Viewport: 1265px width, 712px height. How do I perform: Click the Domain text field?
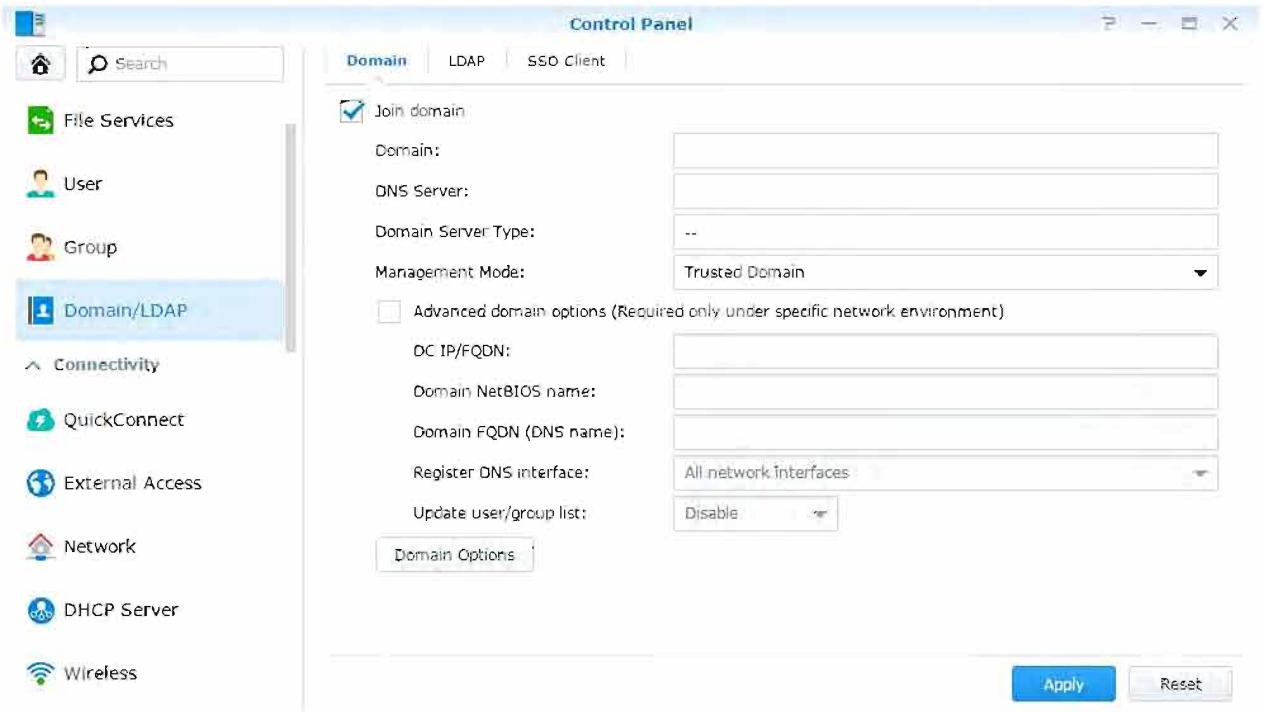(x=945, y=151)
